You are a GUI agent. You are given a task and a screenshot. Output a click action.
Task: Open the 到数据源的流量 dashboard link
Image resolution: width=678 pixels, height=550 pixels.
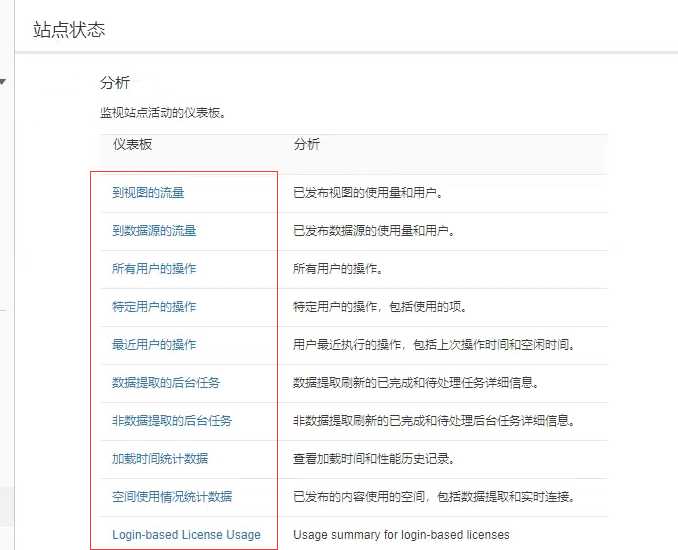(154, 230)
